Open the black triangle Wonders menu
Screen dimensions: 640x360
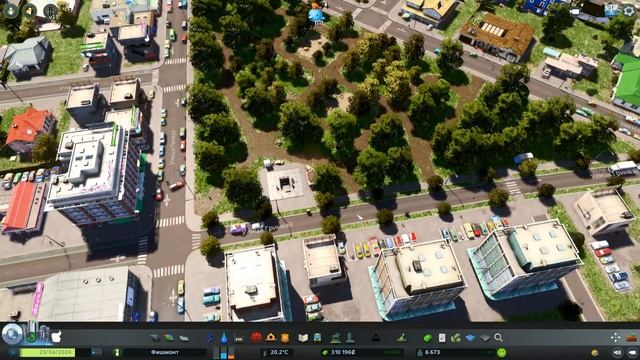click(376, 338)
